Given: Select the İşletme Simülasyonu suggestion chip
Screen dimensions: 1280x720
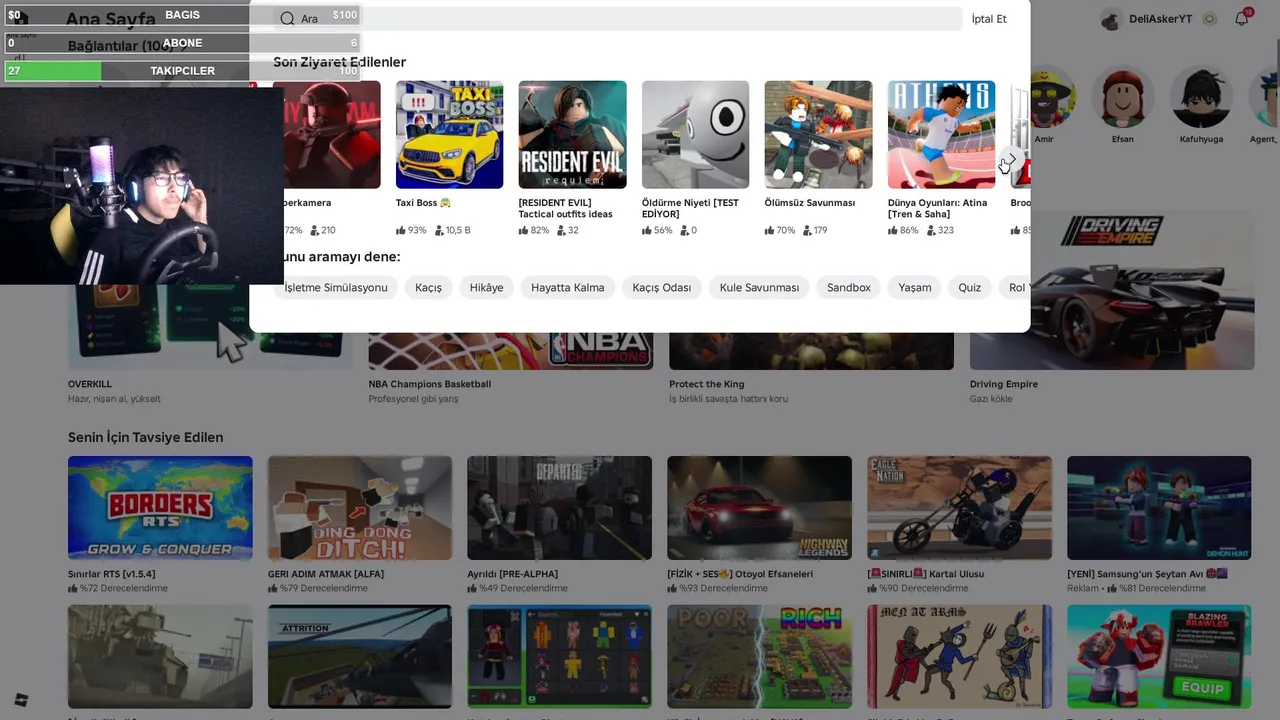Looking at the screenshot, I should 336,287.
